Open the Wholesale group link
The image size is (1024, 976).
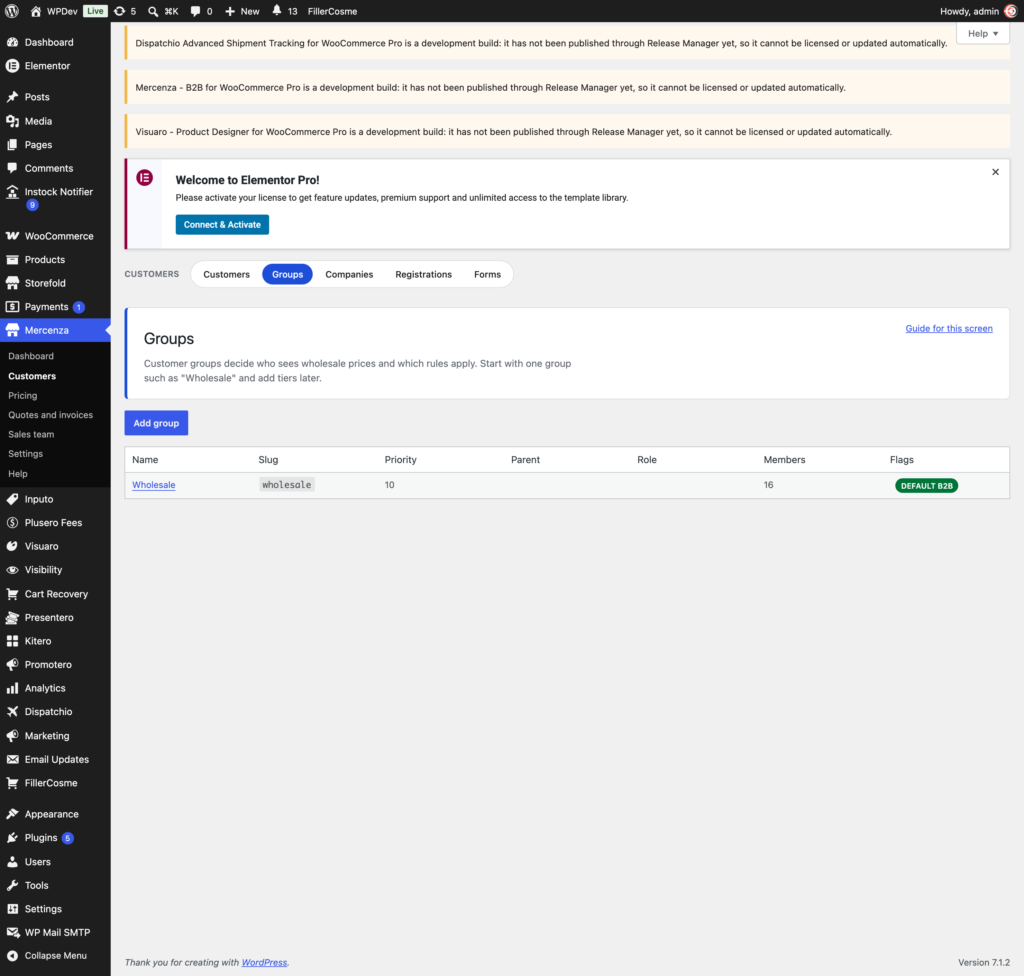click(153, 485)
